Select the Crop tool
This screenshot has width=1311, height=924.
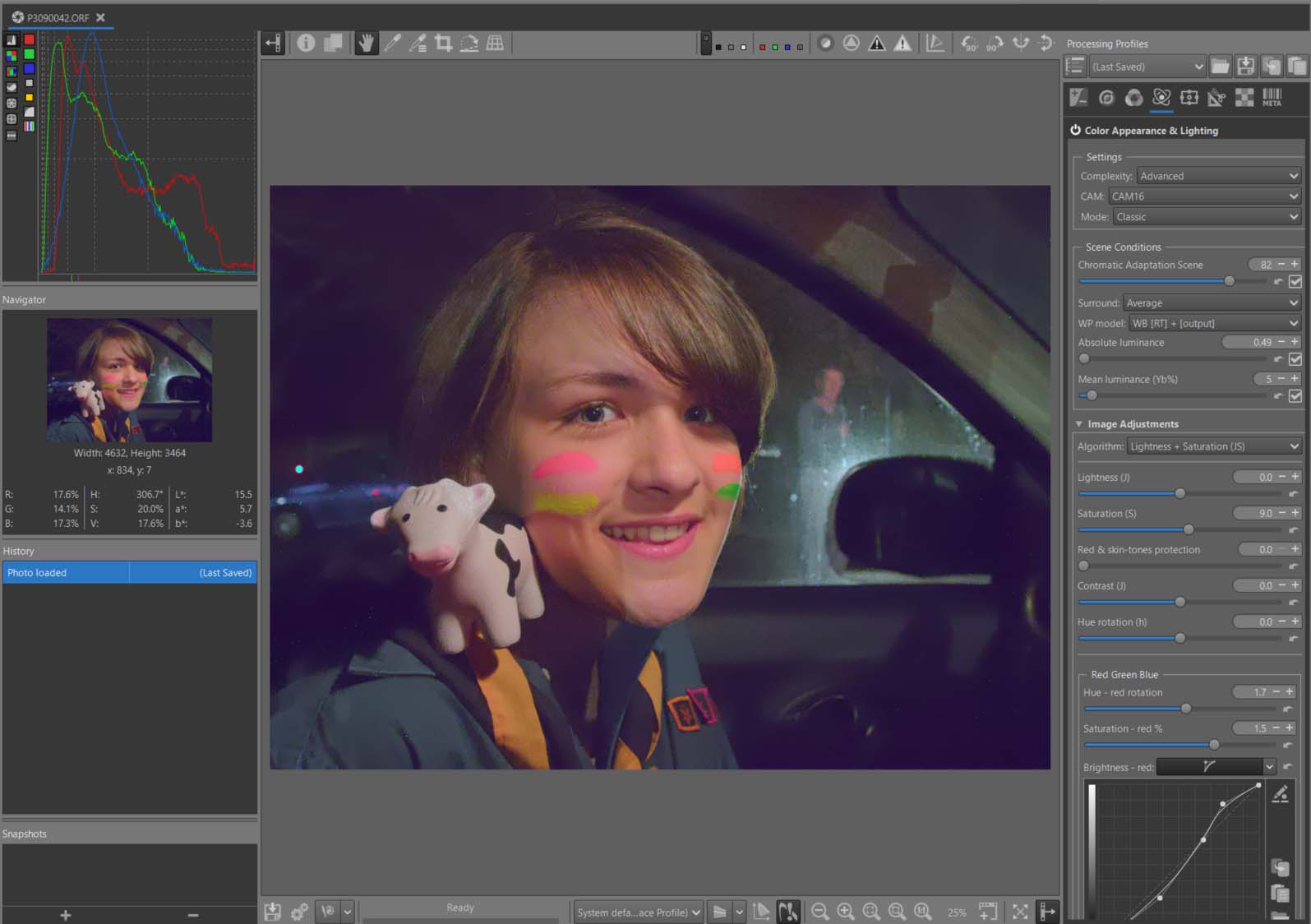(x=444, y=43)
